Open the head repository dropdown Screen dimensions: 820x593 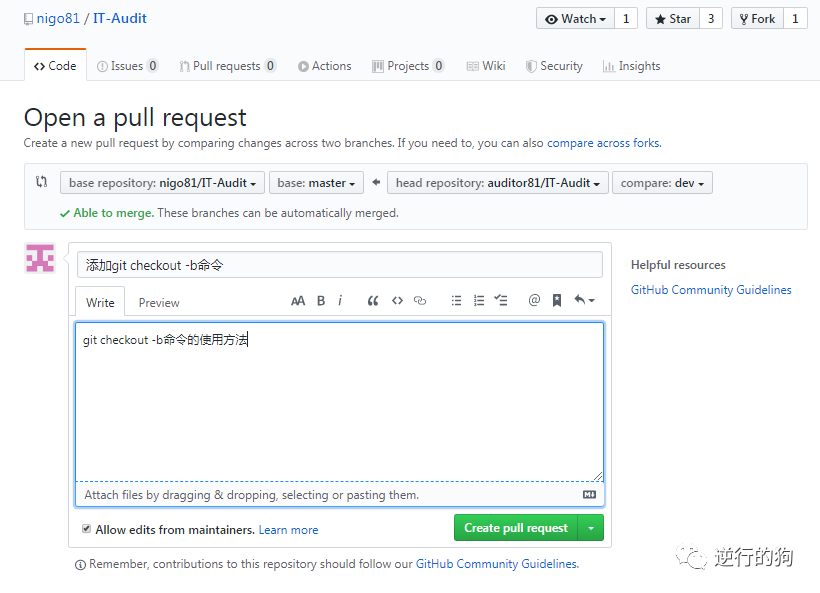click(497, 183)
